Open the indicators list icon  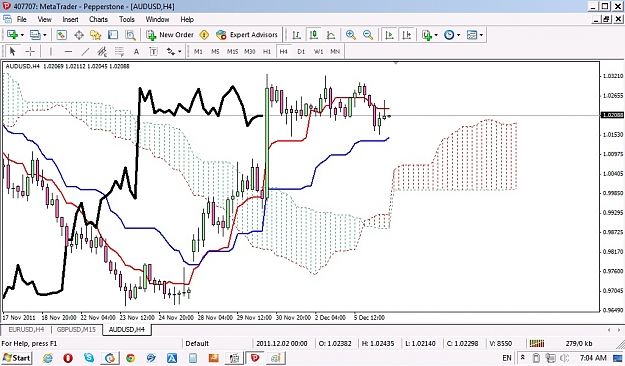pyautogui.click(x=427, y=35)
